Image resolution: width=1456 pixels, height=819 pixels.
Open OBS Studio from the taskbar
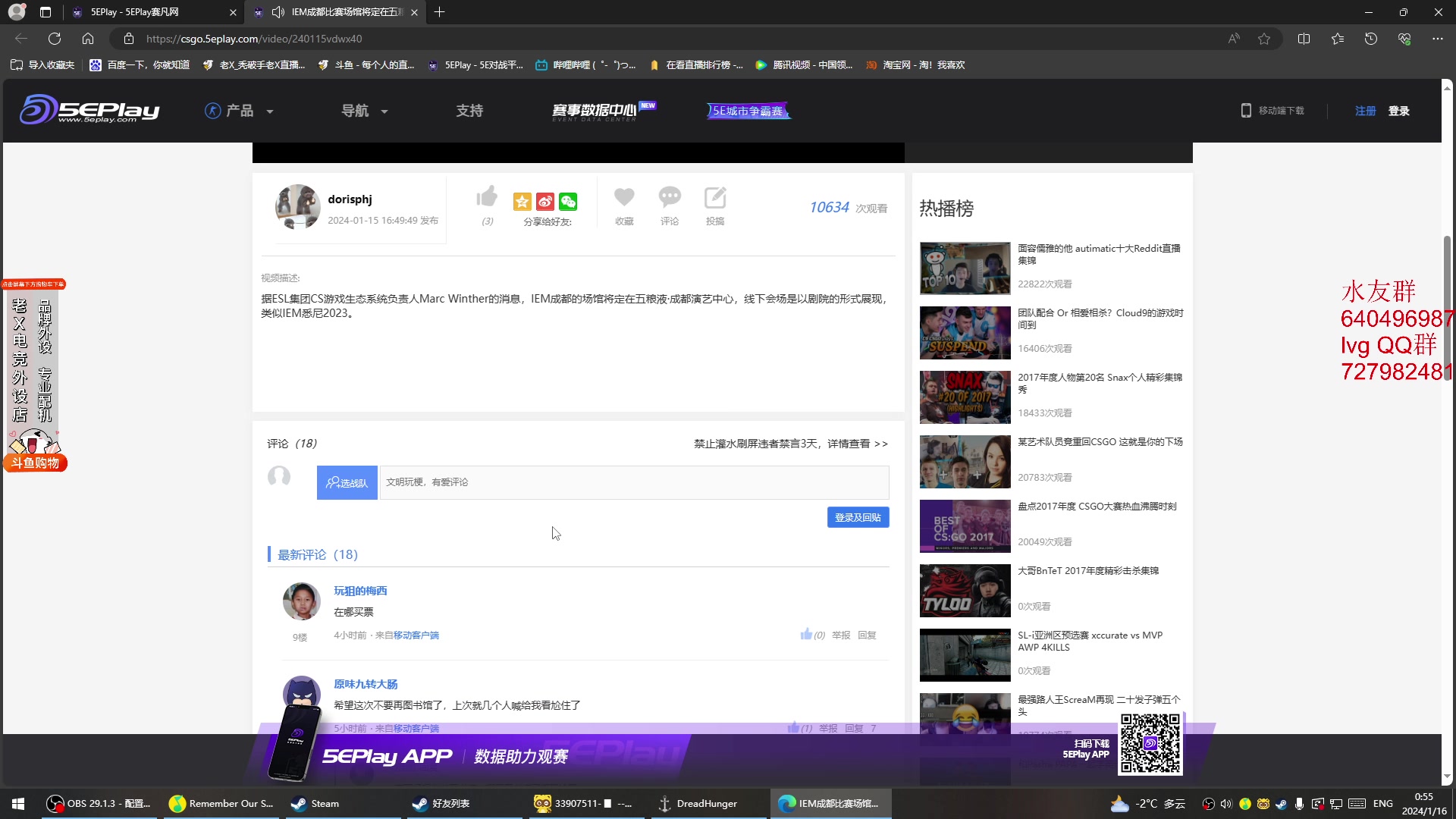[95, 803]
